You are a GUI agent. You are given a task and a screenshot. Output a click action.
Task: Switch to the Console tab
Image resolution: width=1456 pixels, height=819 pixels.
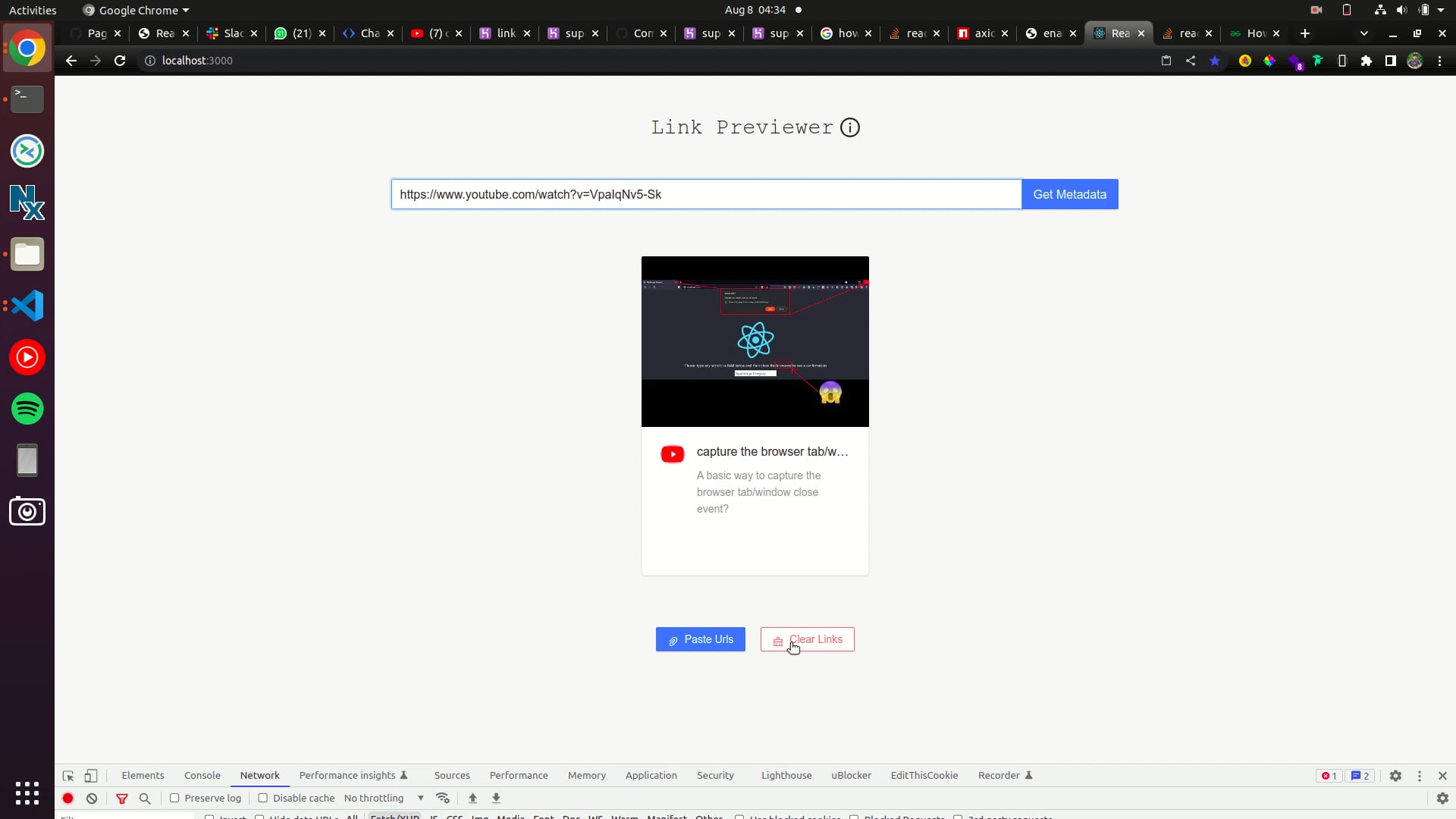click(202, 776)
